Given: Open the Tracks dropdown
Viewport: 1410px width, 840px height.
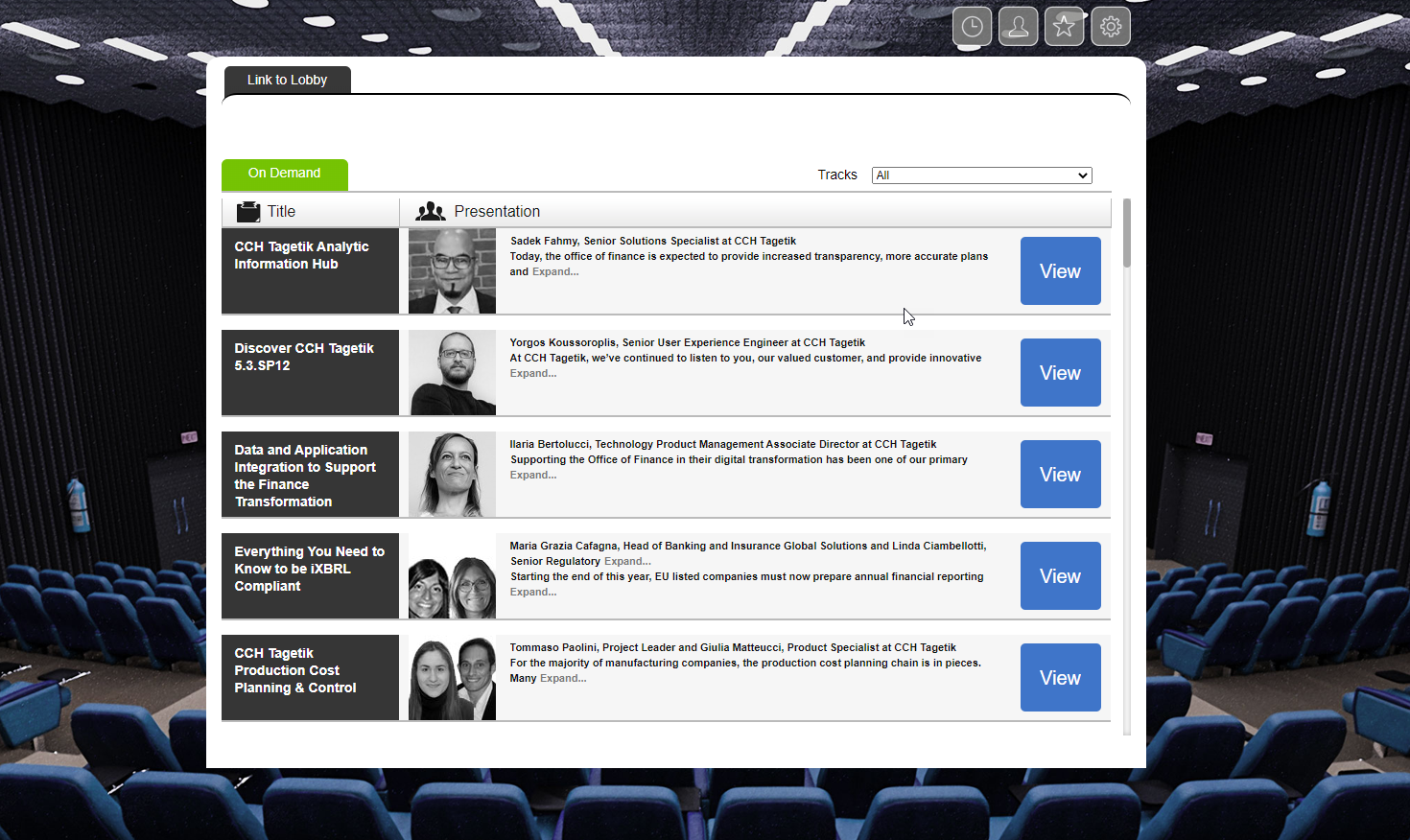Looking at the screenshot, I should 981,175.
